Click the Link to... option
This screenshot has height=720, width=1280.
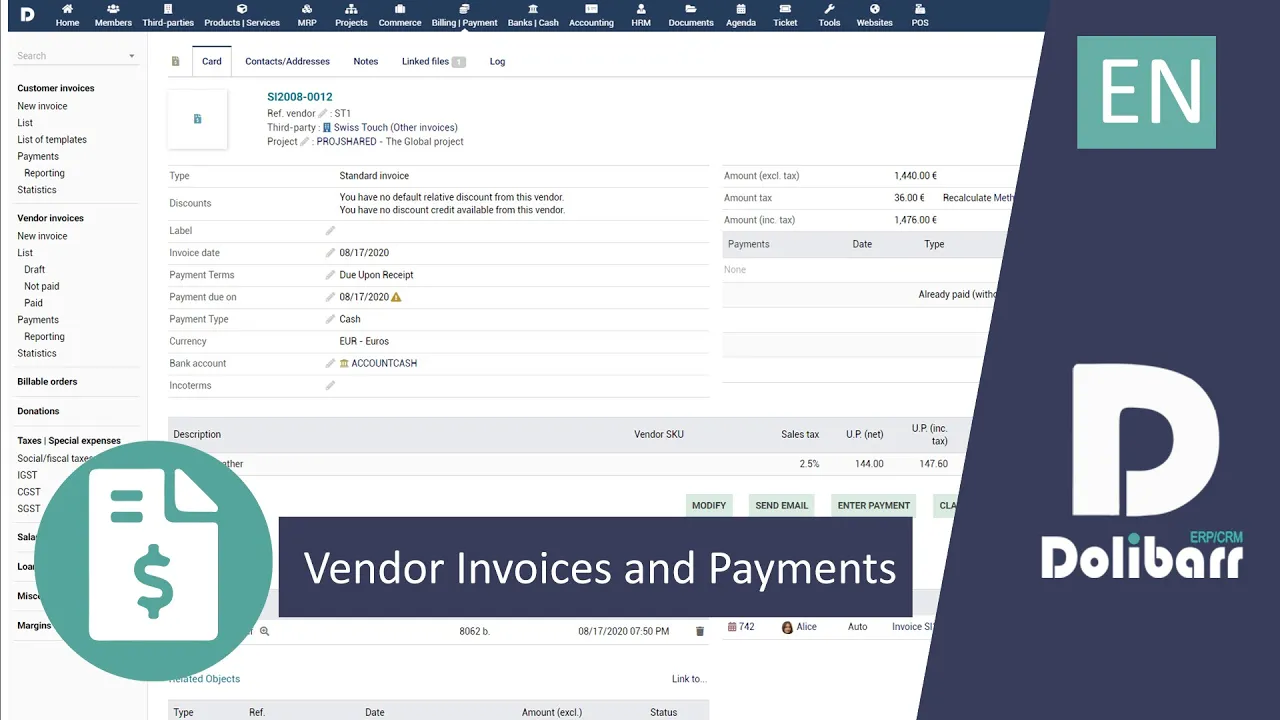(x=689, y=679)
